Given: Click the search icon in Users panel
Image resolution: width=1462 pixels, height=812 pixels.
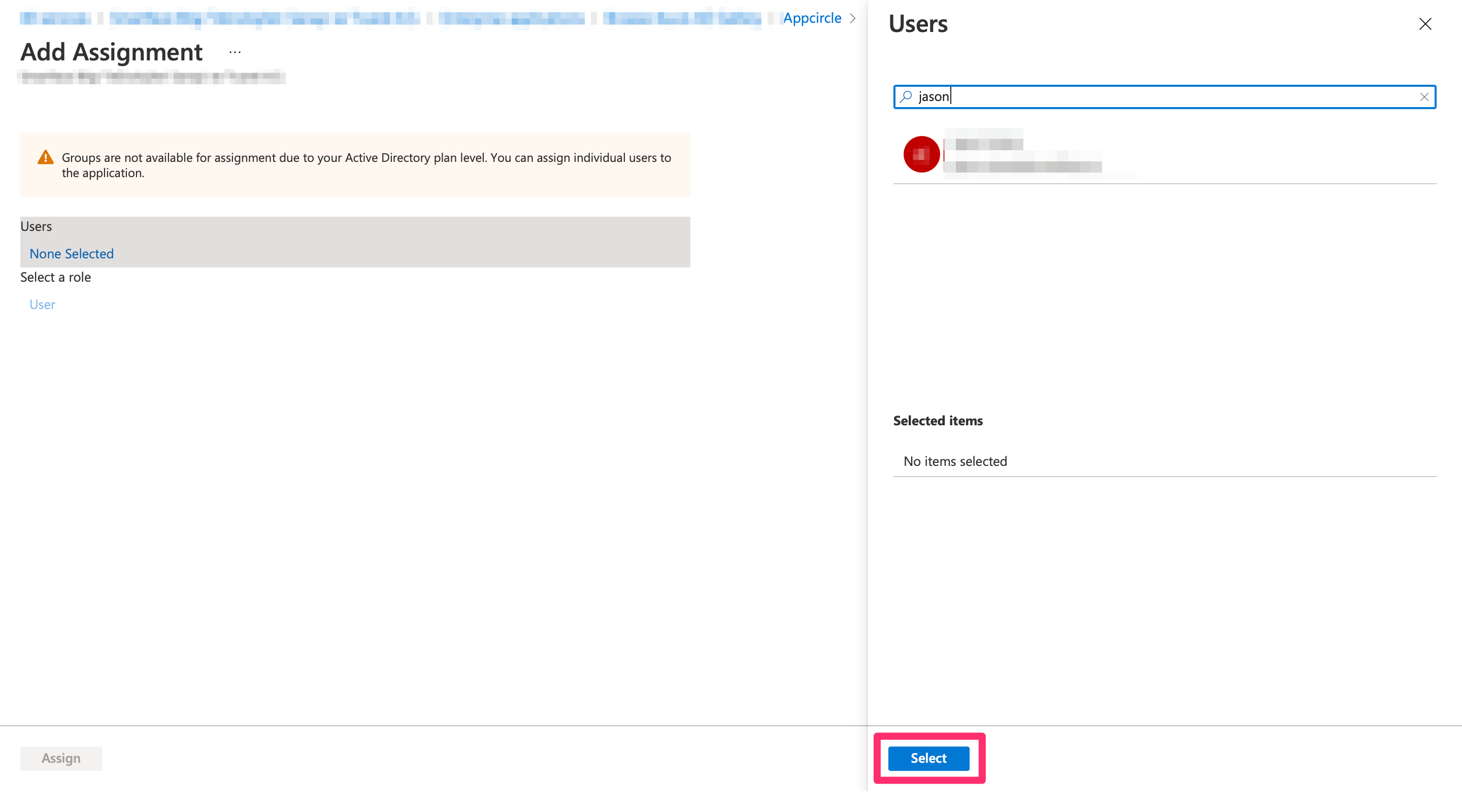Looking at the screenshot, I should click(x=907, y=97).
